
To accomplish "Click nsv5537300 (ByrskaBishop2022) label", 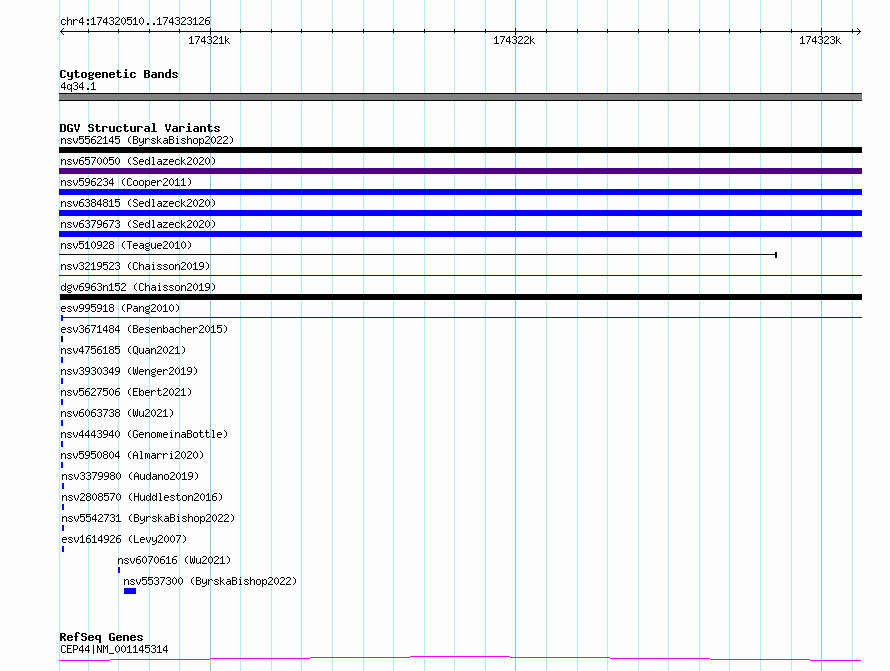I will (x=210, y=581).
